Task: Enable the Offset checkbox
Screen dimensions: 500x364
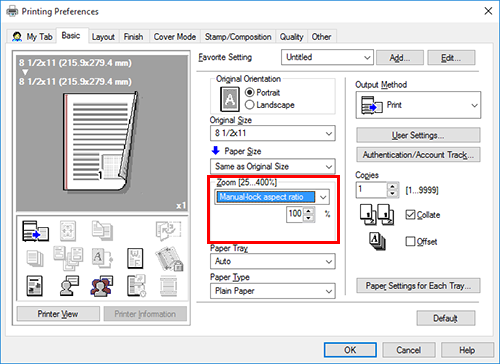Action: click(410, 241)
